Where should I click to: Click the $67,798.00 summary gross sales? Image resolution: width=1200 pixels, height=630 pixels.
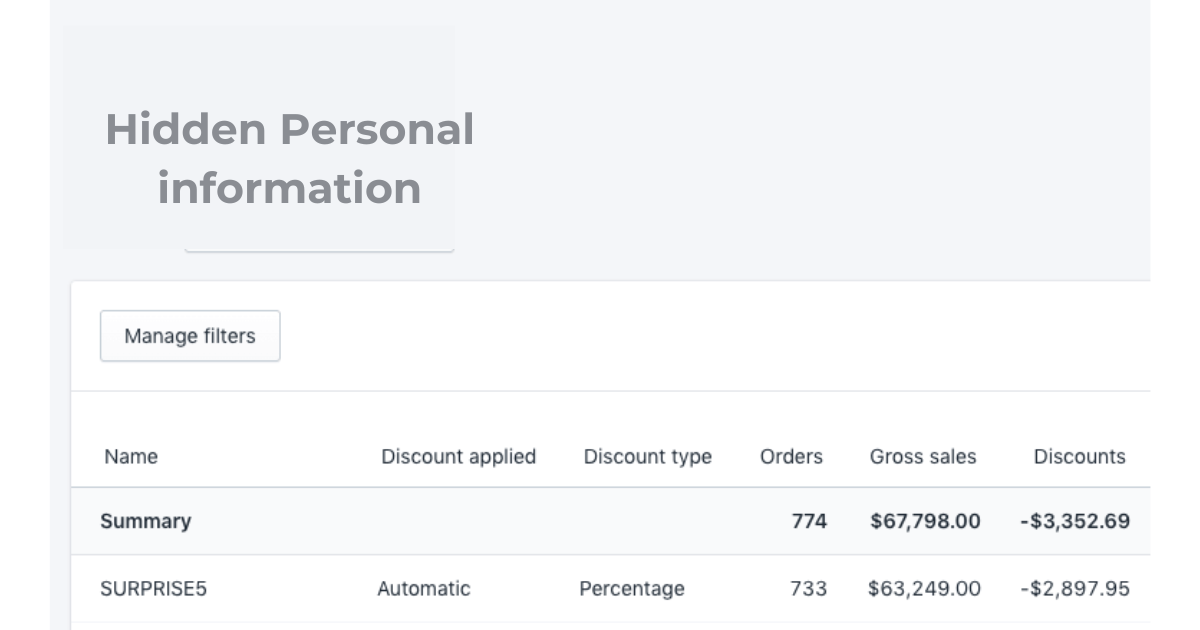[925, 521]
